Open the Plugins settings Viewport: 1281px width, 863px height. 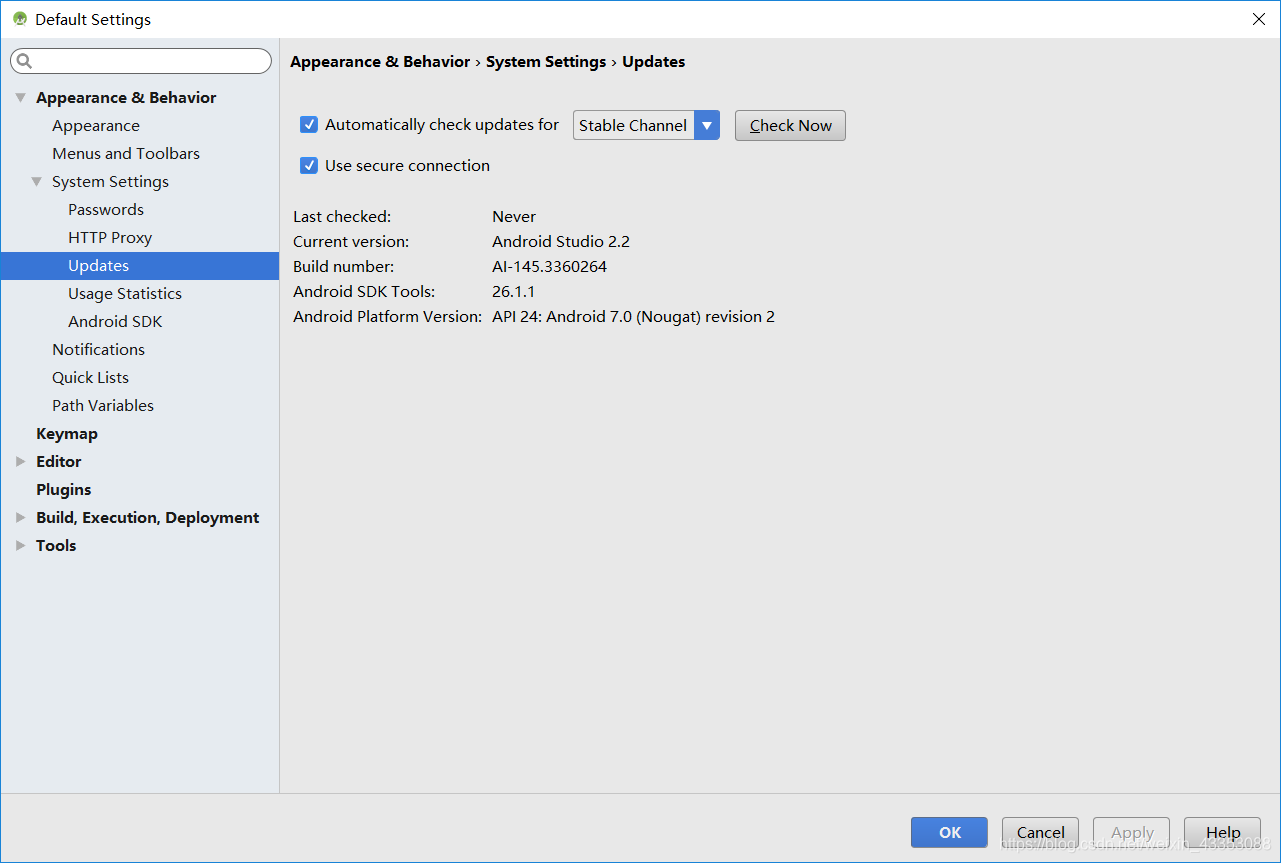coord(64,490)
